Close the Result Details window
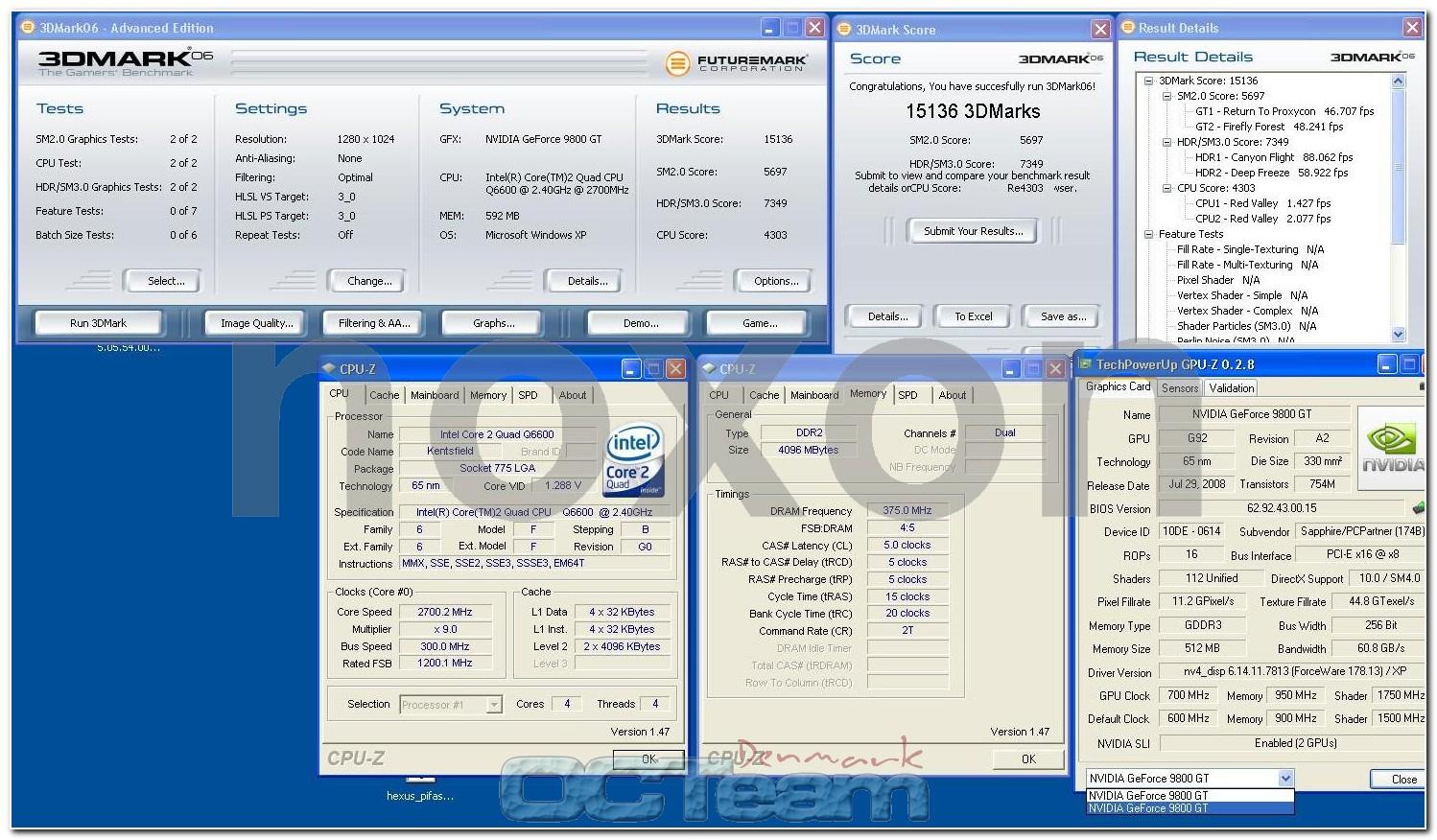The image size is (1437, 840). pyautogui.click(x=1412, y=28)
